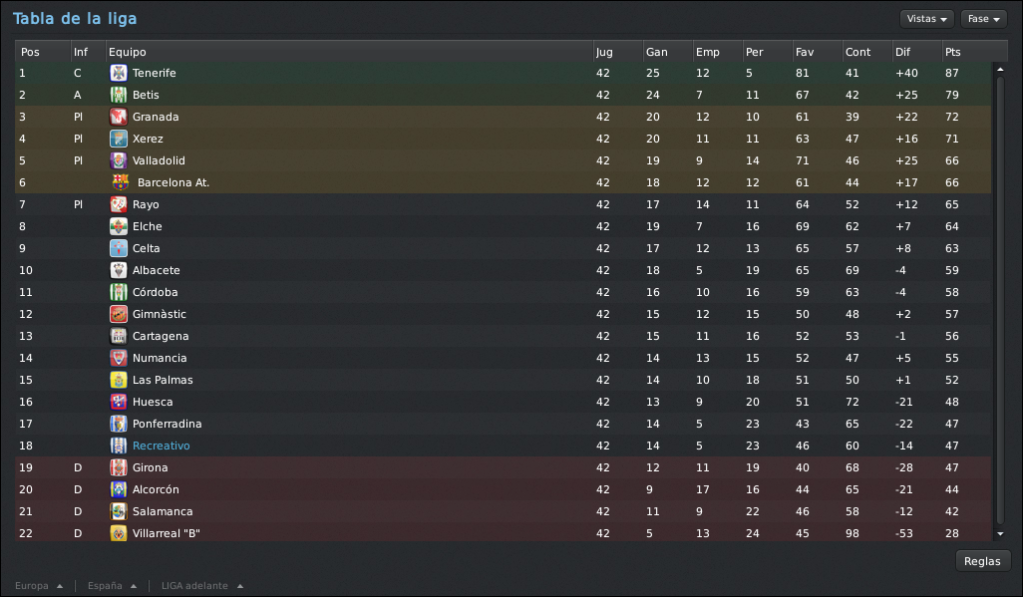This screenshot has height=597, width=1023.
Task: Click the Gimnàstic club crest
Action: pos(118,314)
